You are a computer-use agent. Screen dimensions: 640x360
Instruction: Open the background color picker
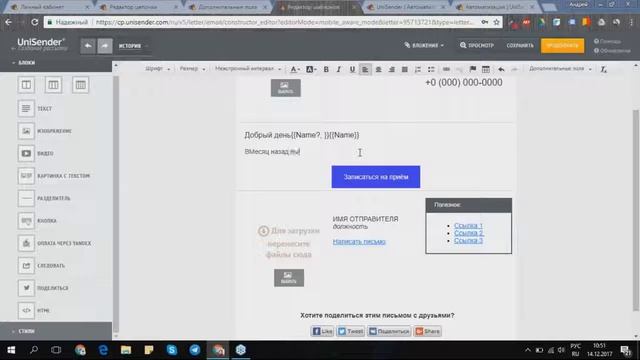pyautogui.click(x=311, y=69)
